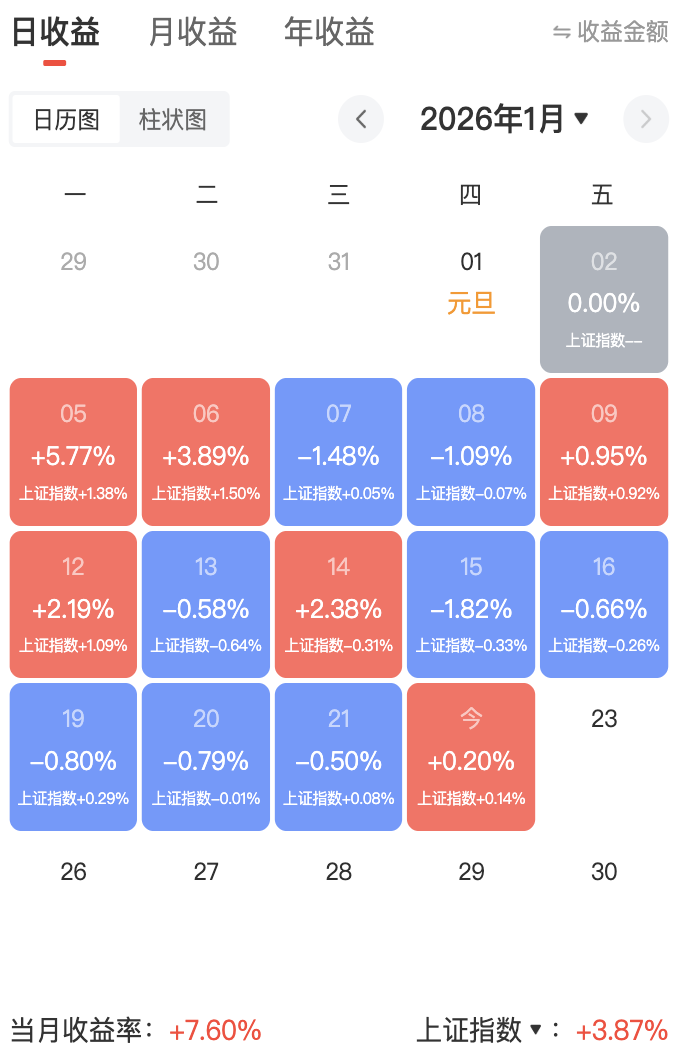Tap the gray 02 cell showing 0.00%
The height and width of the screenshot is (1058, 684).
pyautogui.click(x=604, y=299)
